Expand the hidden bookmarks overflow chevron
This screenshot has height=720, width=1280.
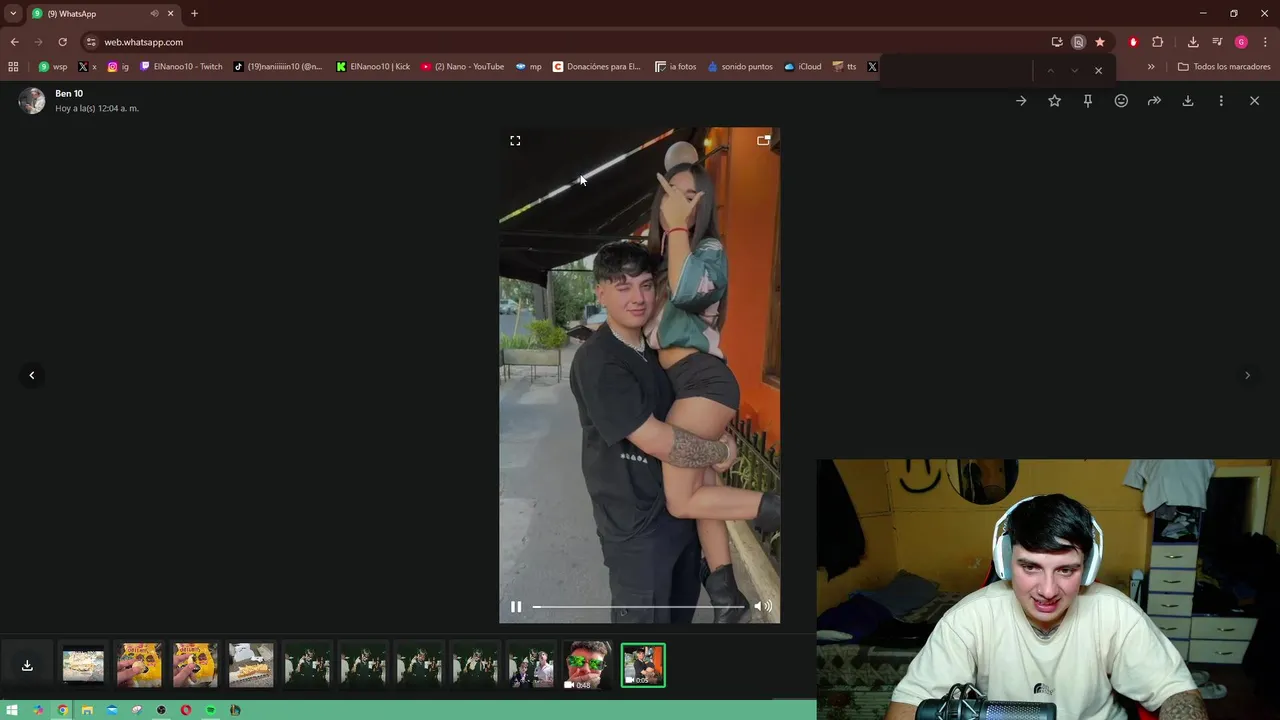point(1151,67)
